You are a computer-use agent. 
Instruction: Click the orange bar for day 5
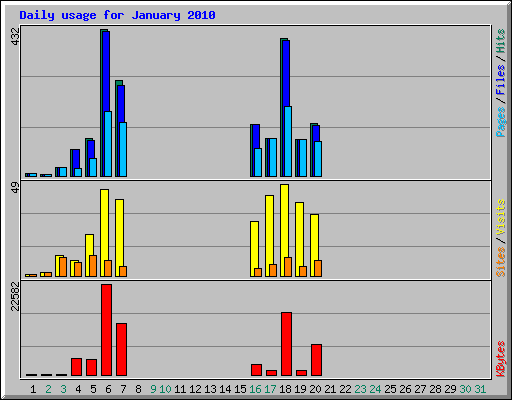click(93, 266)
